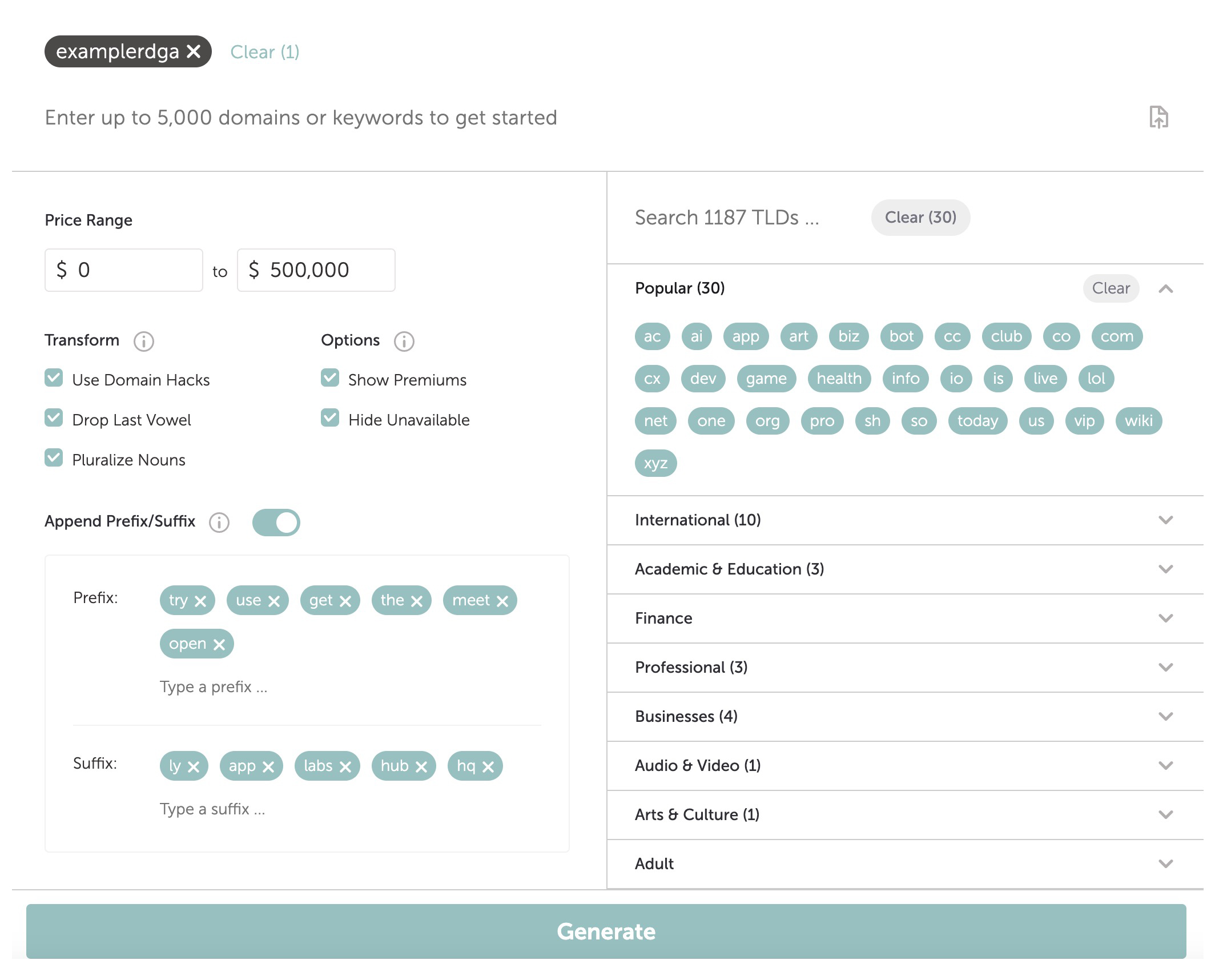
Task: Deselect the 'com' TLD chip
Action: point(1117,336)
